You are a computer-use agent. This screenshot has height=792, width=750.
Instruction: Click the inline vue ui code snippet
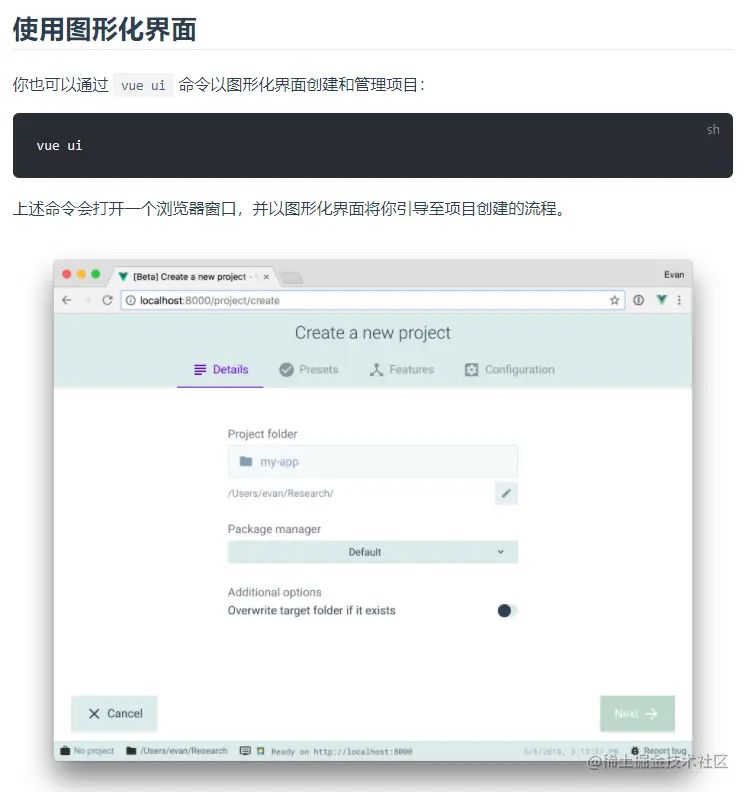(143, 85)
